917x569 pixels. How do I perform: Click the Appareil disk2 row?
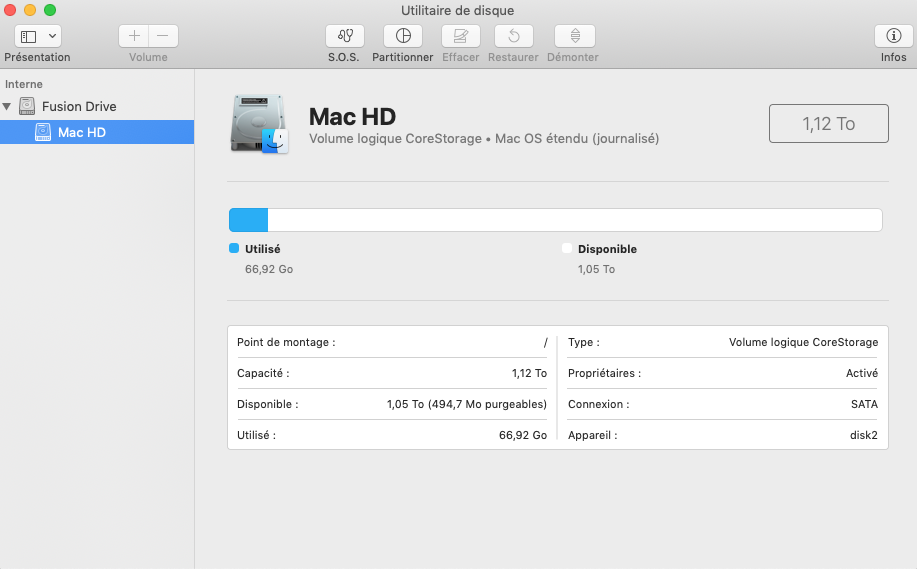[722, 435]
